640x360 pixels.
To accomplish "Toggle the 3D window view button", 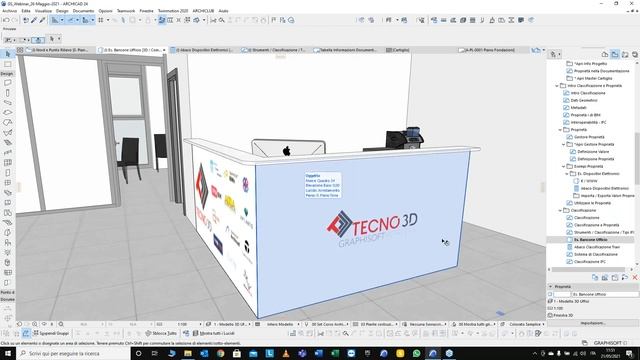I will click(x=162, y=20).
